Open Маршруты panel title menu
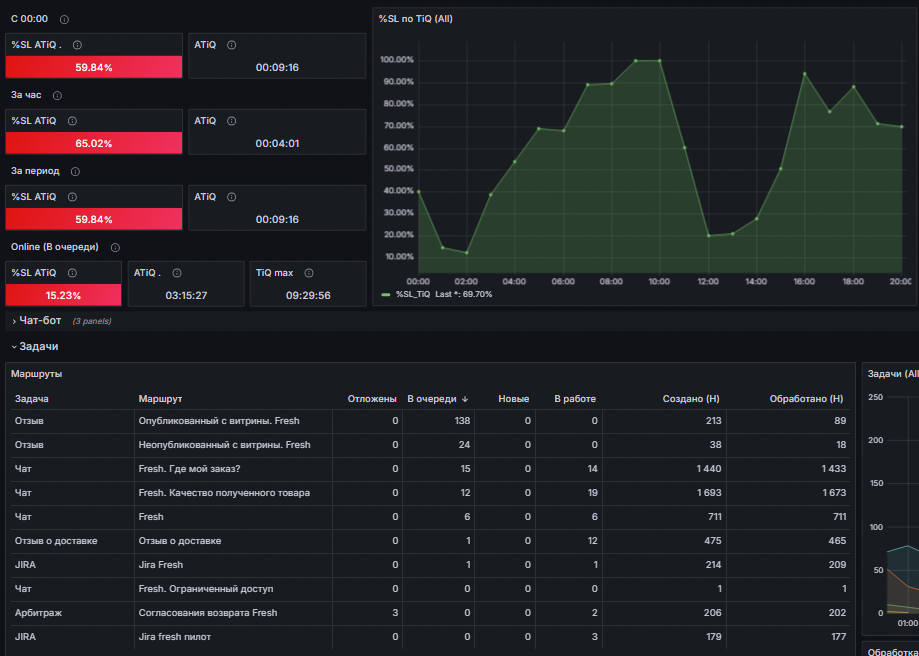The height and width of the screenshot is (656, 919). (x=36, y=373)
